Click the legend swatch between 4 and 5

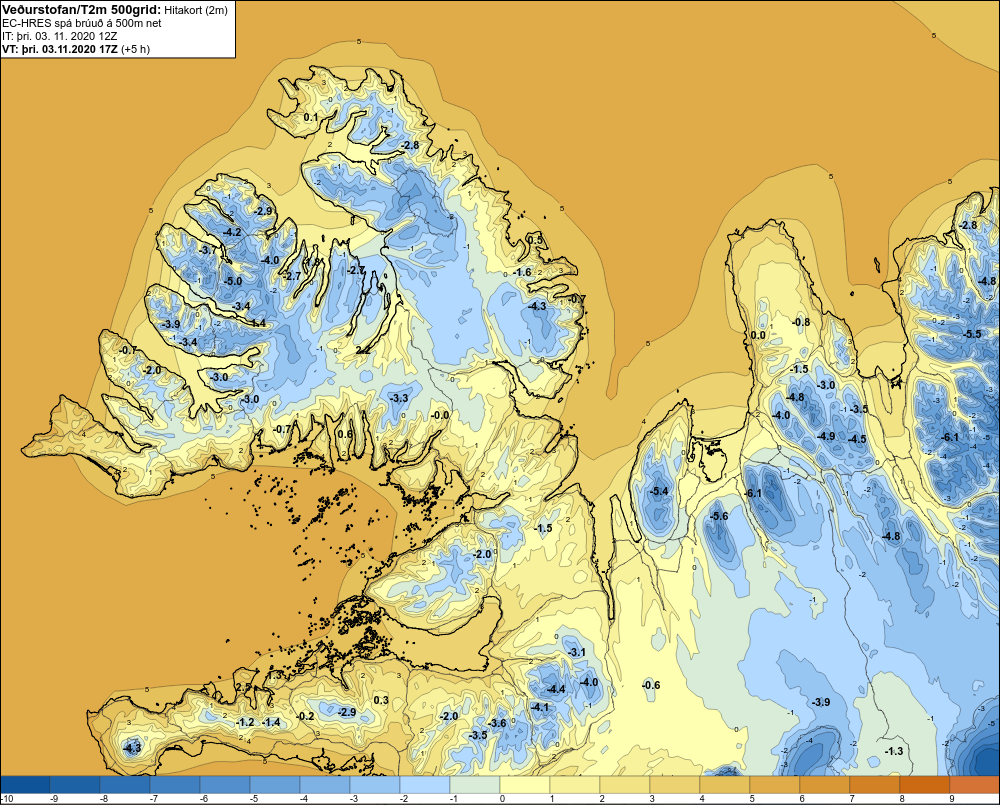(725, 784)
